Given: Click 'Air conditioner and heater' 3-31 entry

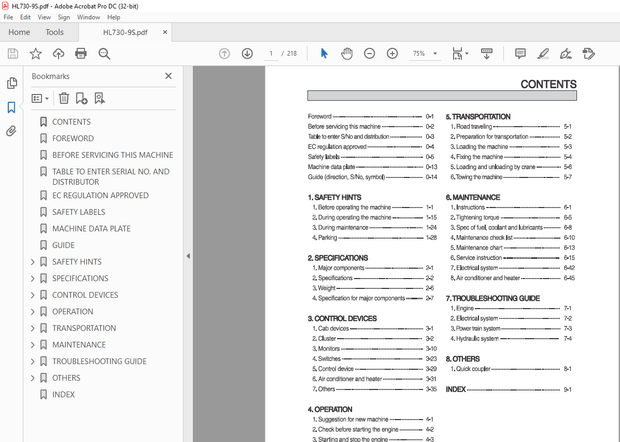Looking at the screenshot, I should (x=350, y=379).
